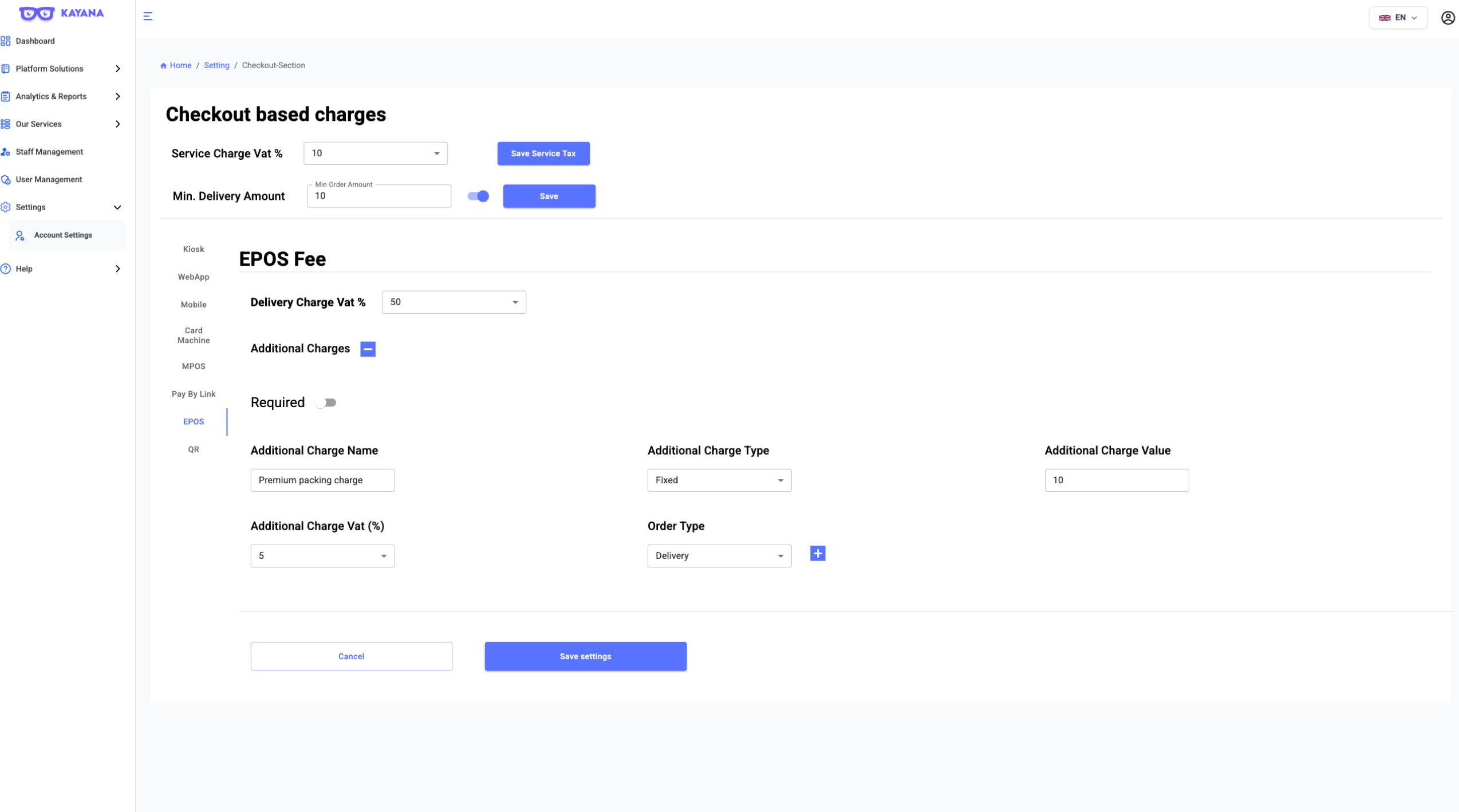Open the user profile avatar icon
Image resolution: width=1459 pixels, height=812 pixels.
(x=1448, y=18)
